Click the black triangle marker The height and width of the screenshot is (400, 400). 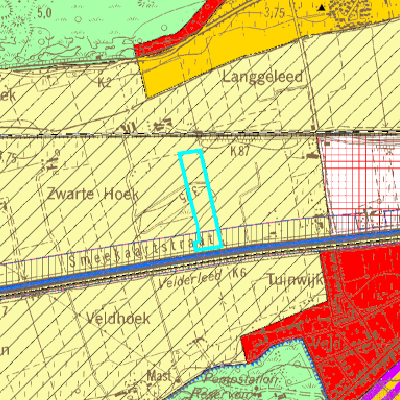click(x=321, y=7)
